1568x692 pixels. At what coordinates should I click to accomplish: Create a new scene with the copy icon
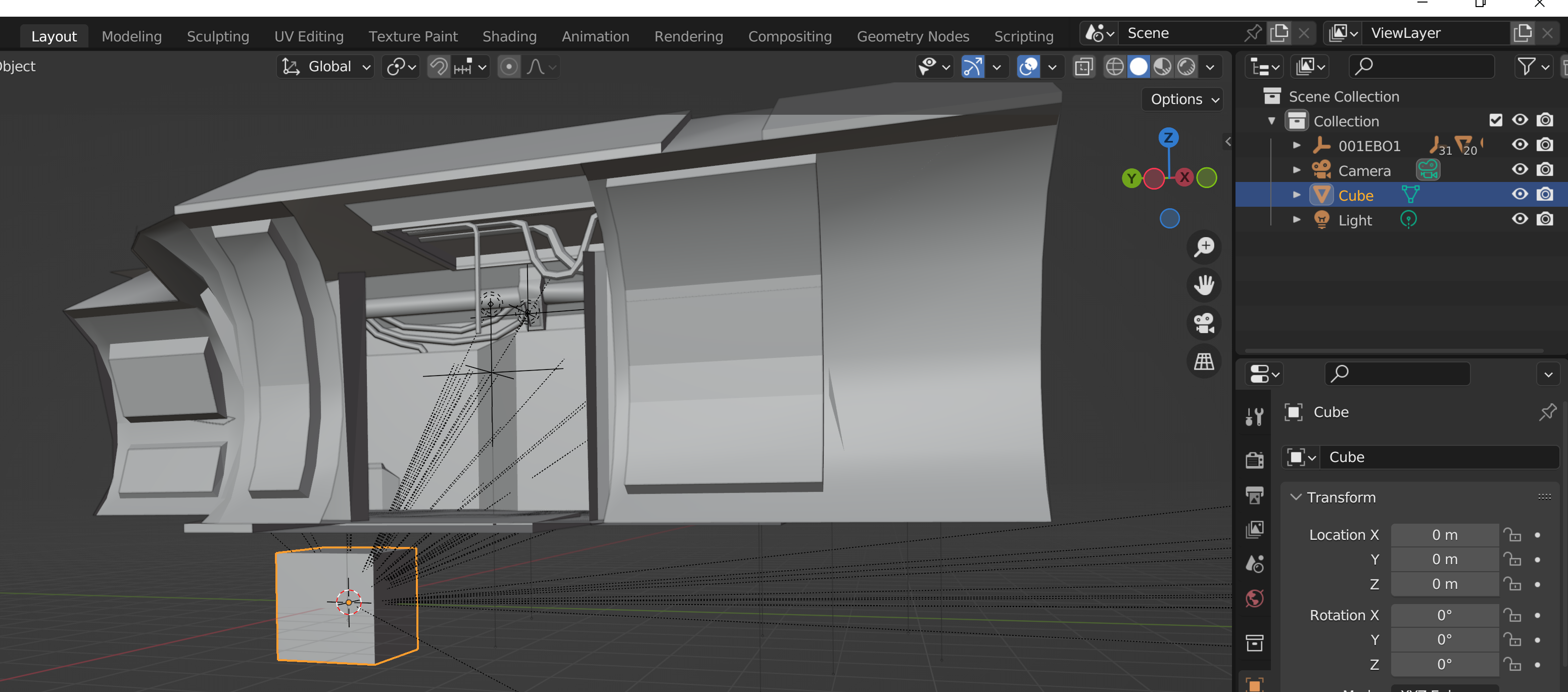coord(1279,33)
